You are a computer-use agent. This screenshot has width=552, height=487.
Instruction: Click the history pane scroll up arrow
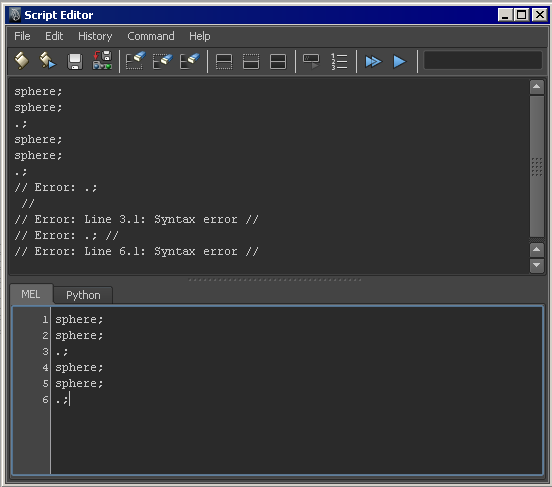pos(537,87)
